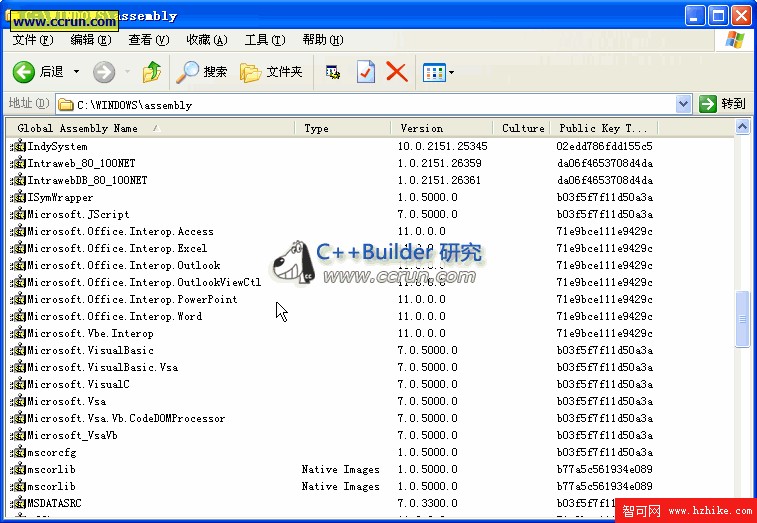757x523 pixels.
Task: Click version 1.0.2151.26361
Action: point(439,180)
